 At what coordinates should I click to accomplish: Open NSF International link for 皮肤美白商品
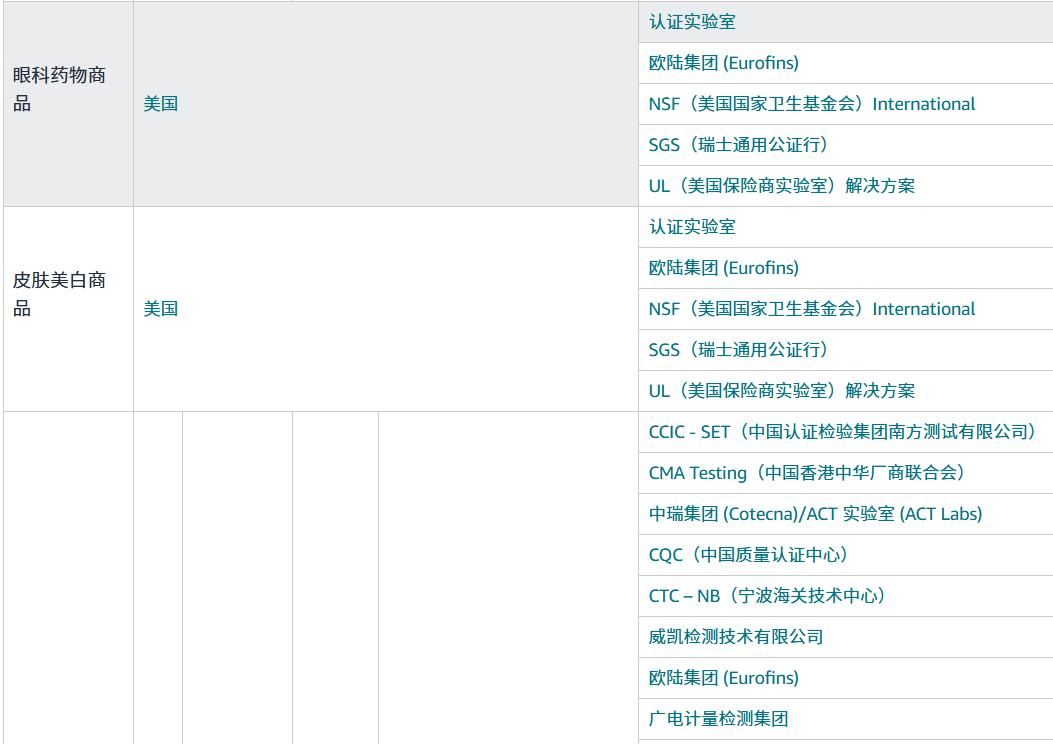coord(811,309)
